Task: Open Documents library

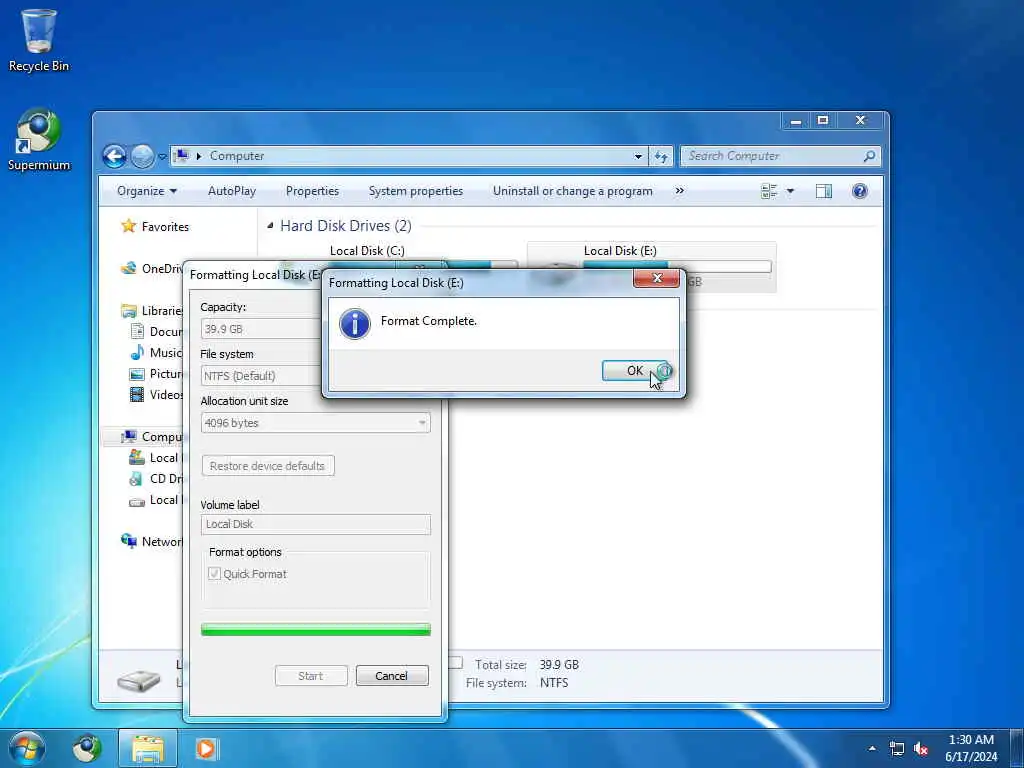Action: (x=157, y=332)
